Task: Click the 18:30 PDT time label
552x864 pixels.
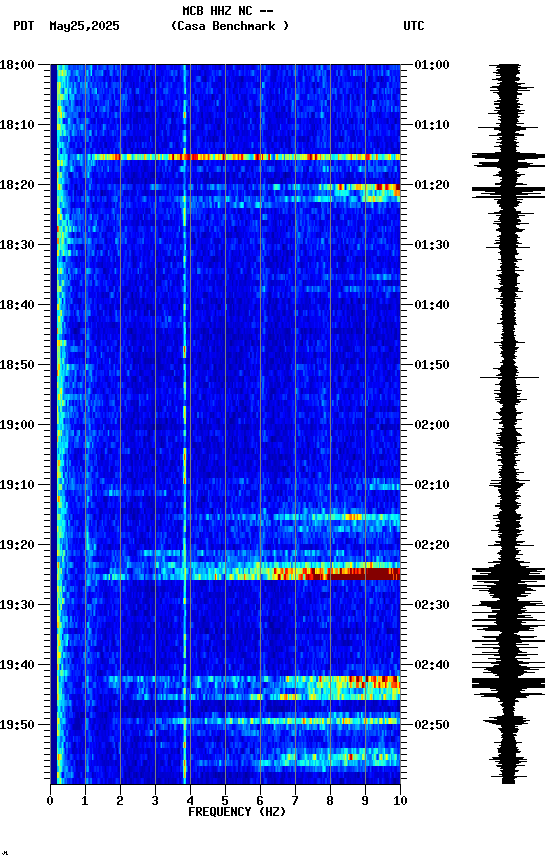Action: [x=17, y=245]
